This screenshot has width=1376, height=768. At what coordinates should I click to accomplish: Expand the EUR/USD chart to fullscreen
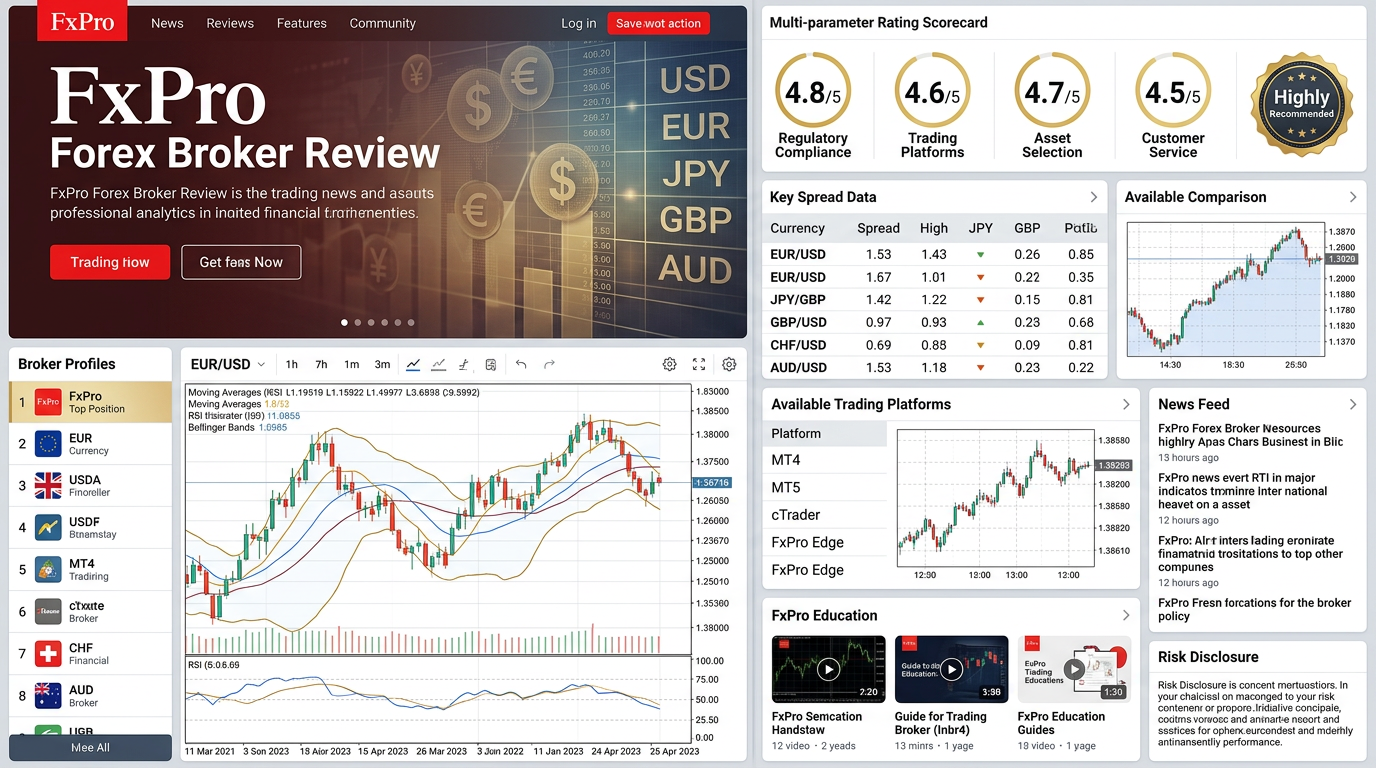pos(699,364)
